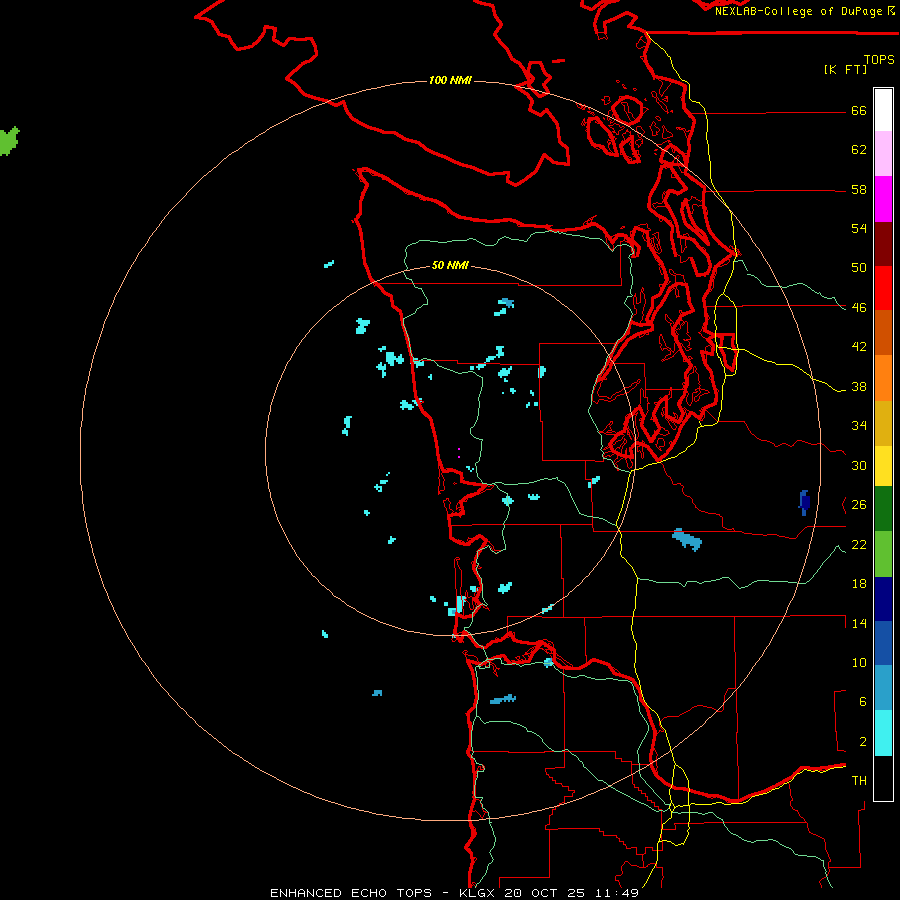Click the '30' legend value
Viewport: 900px width, 900px height.
tap(859, 465)
